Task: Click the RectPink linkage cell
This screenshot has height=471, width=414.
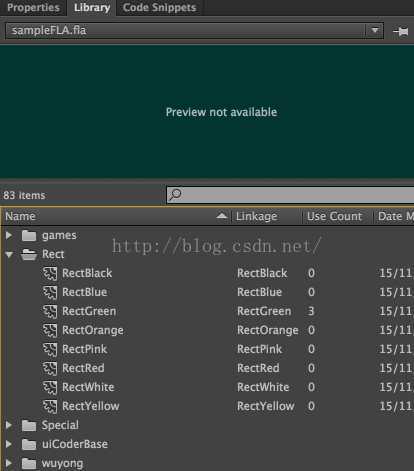Action: click(260, 349)
